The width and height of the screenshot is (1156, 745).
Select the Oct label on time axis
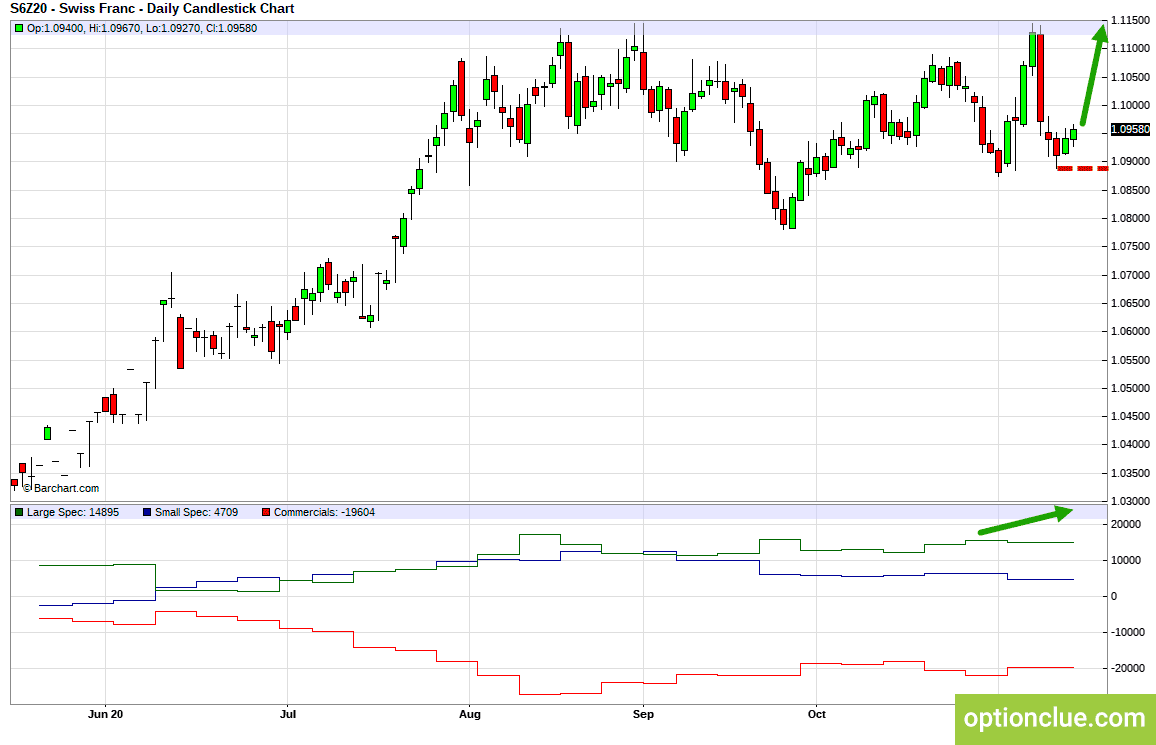[x=817, y=714]
